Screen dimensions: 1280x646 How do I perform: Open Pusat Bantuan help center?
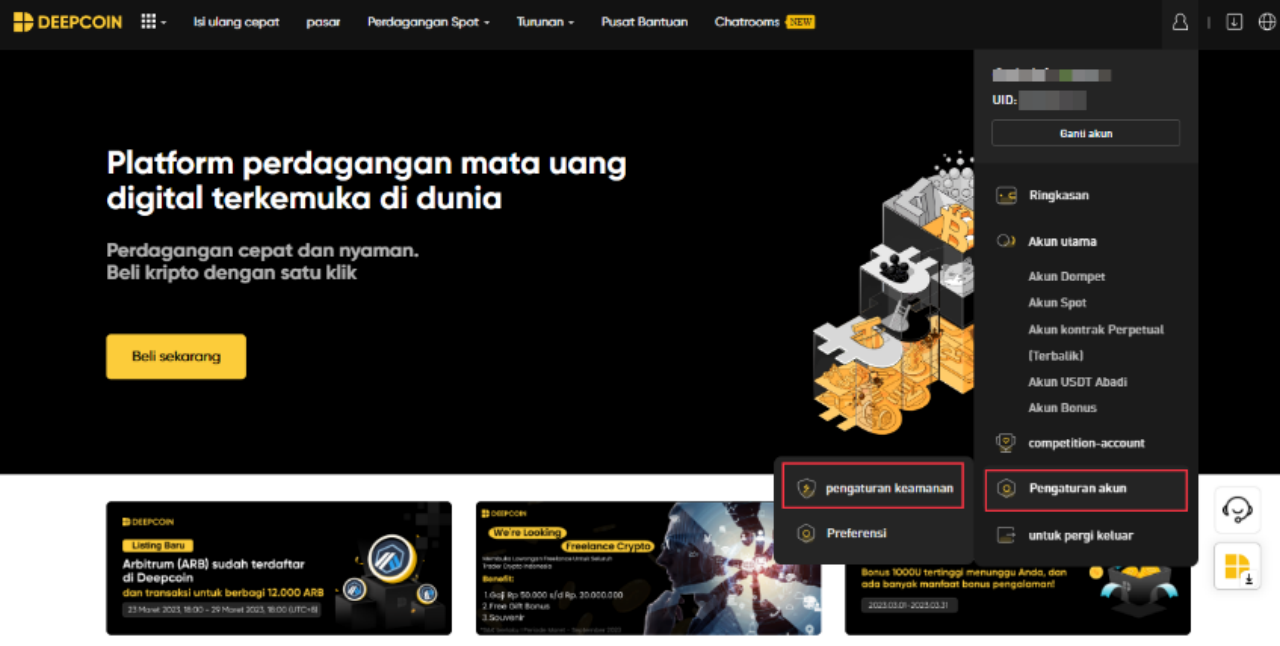pos(644,22)
